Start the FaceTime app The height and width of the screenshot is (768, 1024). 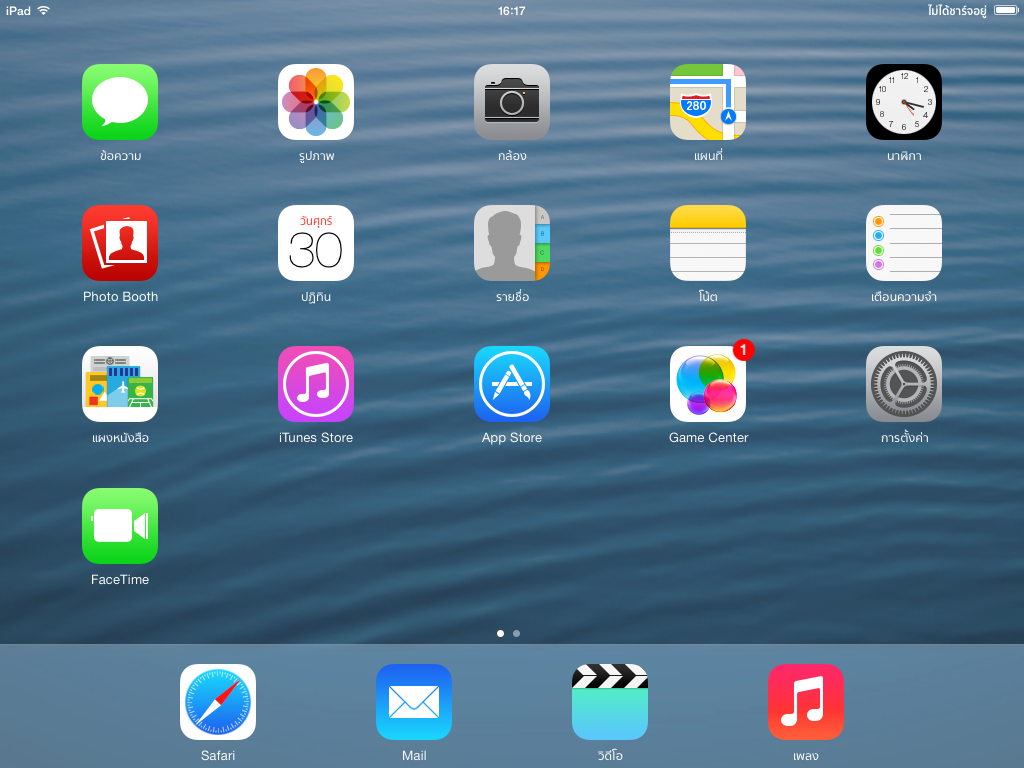[x=120, y=526]
